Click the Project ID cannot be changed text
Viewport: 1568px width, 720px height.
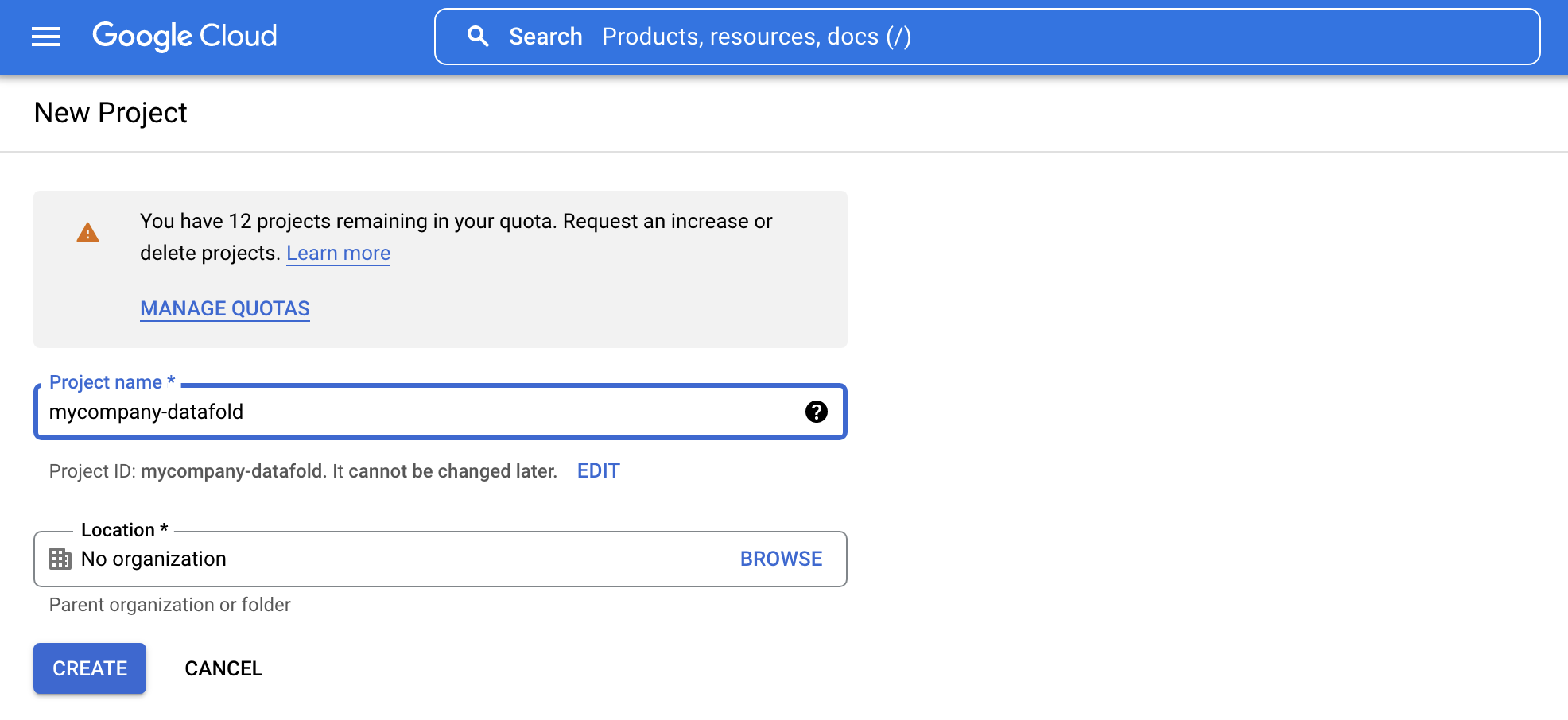(x=303, y=471)
